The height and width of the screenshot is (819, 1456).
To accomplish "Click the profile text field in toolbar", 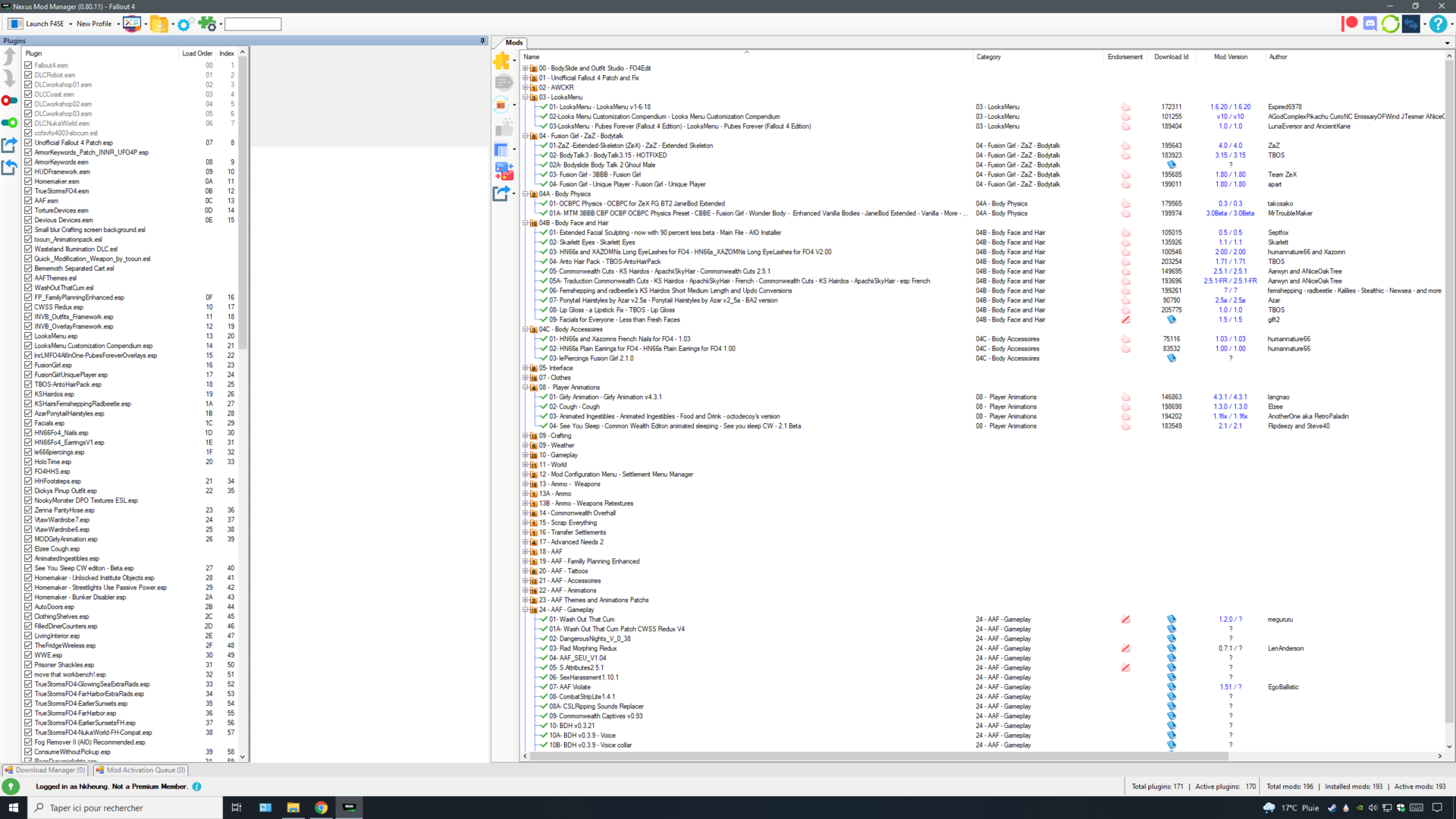I will click(253, 24).
